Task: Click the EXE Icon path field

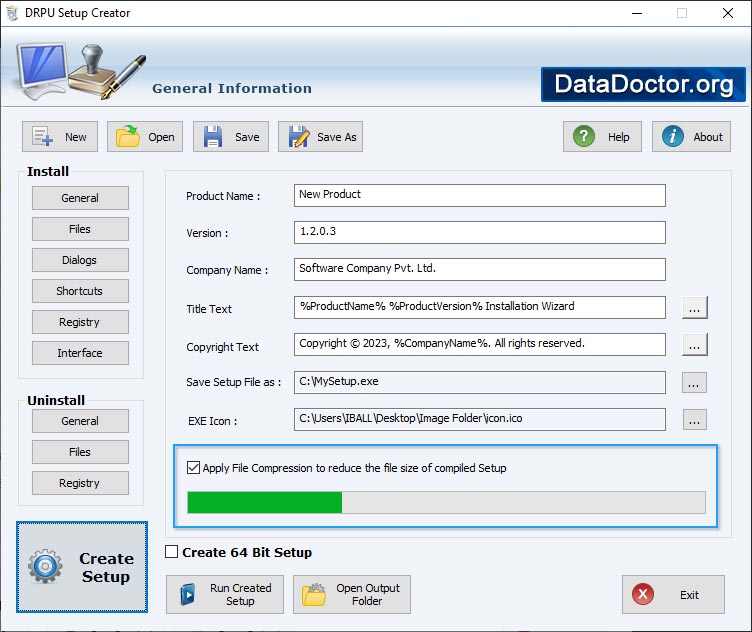Action: point(480,420)
